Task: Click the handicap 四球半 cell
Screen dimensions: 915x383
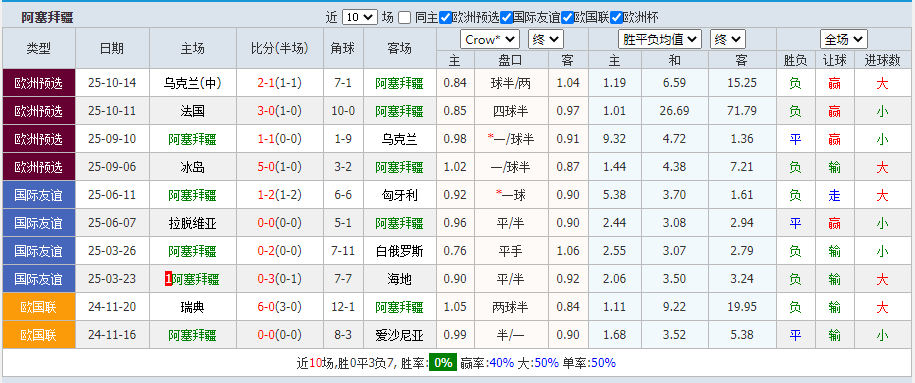Action: pyautogui.click(x=511, y=111)
